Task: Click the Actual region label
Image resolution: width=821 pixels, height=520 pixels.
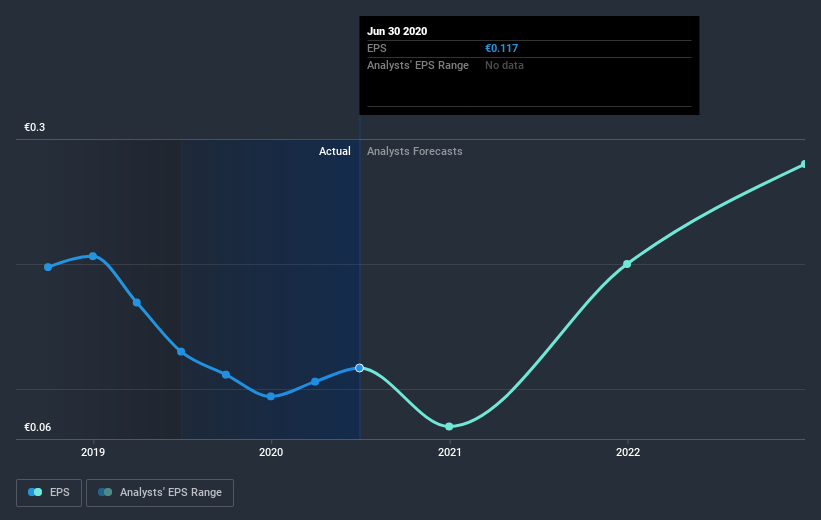Action: [335, 151]
